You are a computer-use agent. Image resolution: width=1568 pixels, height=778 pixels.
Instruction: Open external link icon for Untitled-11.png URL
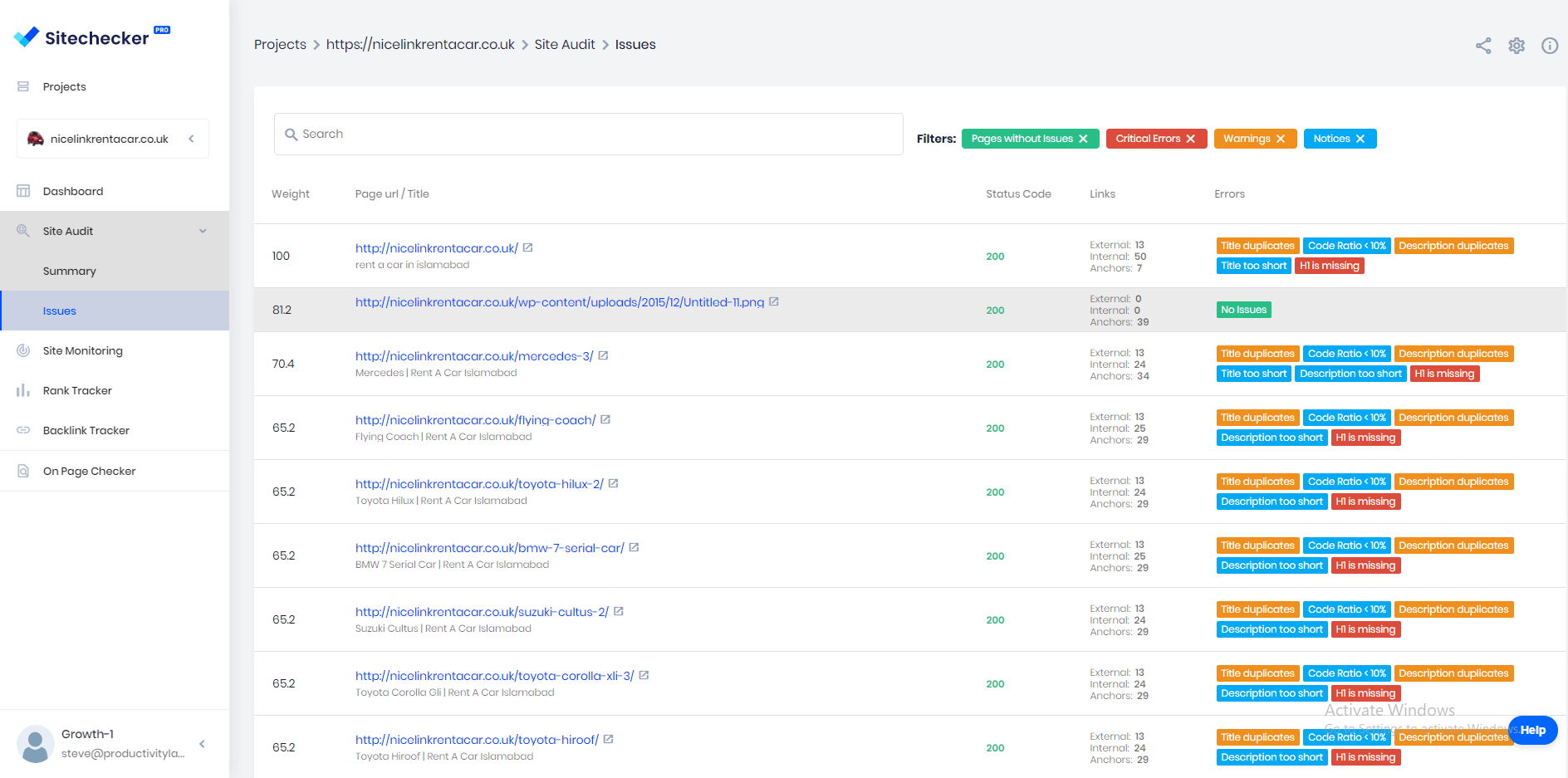pyautogui.click(x=773, y=301)
